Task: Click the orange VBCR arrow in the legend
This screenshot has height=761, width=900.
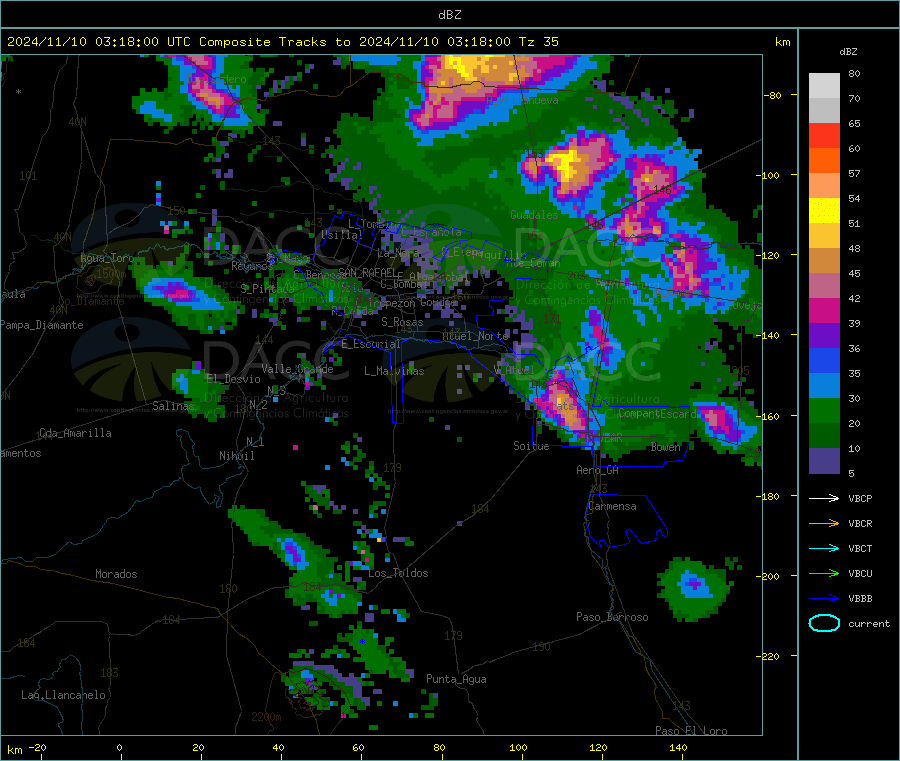Action: click(x=824, y=523)
